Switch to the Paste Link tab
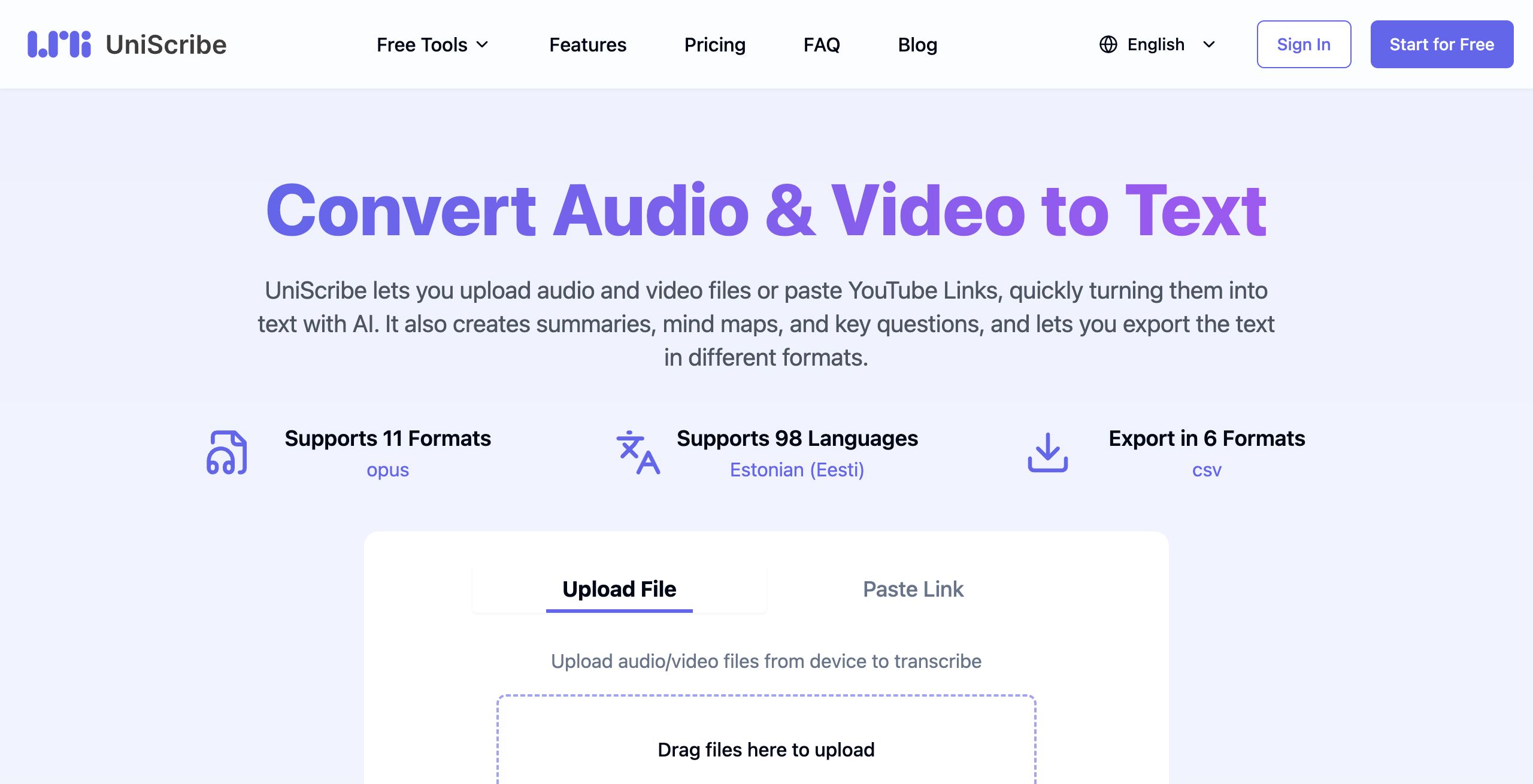This screenshot has height=784, width=1533. (913, 589)
